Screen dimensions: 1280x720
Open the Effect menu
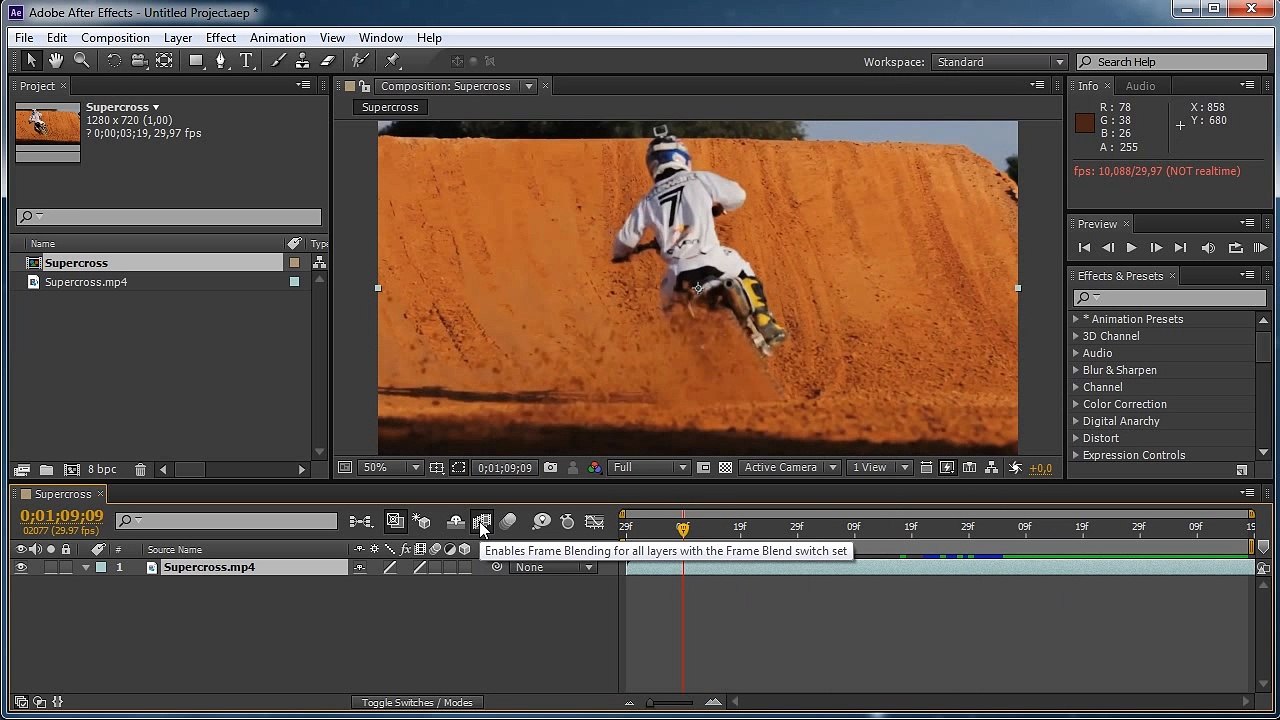[221, 38]
